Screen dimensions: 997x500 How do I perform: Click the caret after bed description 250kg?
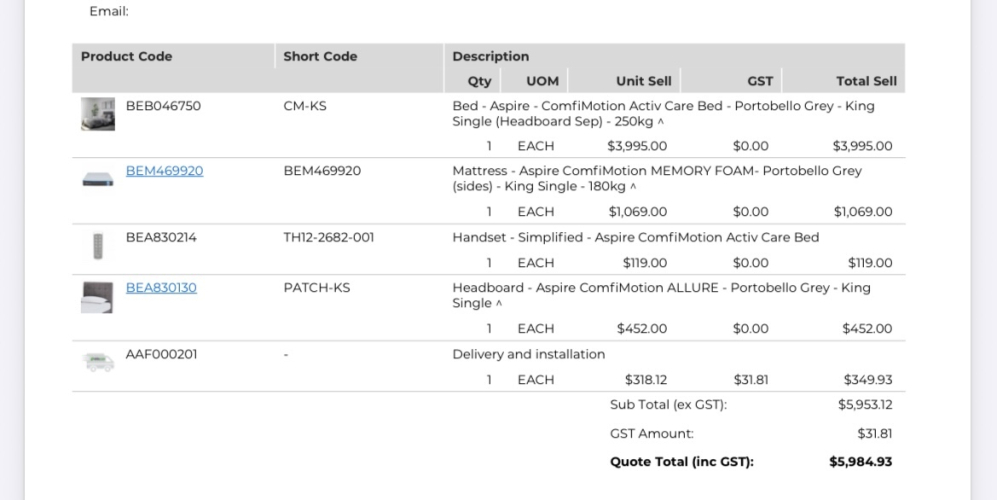[660, 122]
